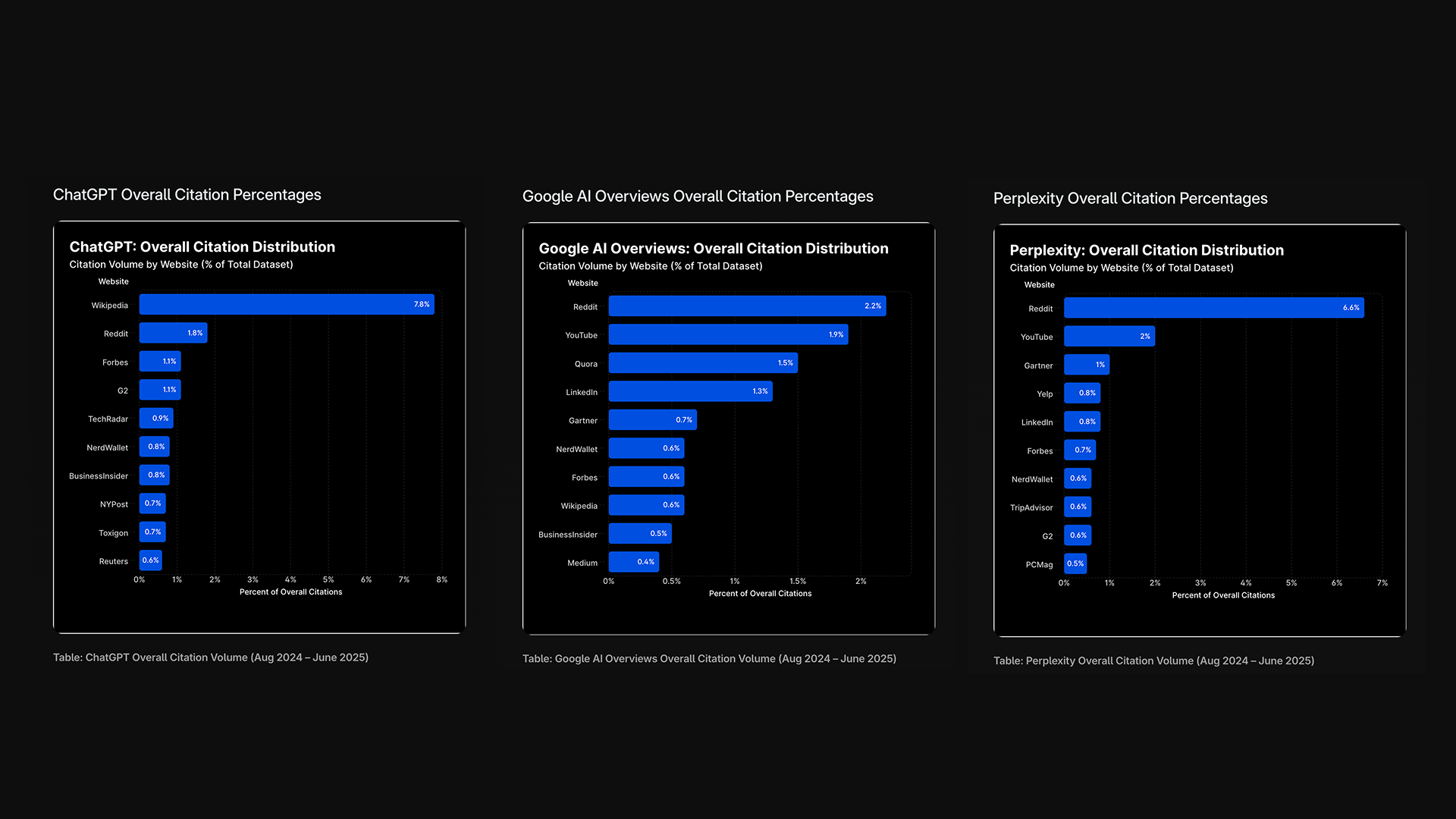1456x819 pixels.
Task: Click the "Wikipedia" row label in ChatGPT chart
Action: pyautogui.click(x=110, y=306)
